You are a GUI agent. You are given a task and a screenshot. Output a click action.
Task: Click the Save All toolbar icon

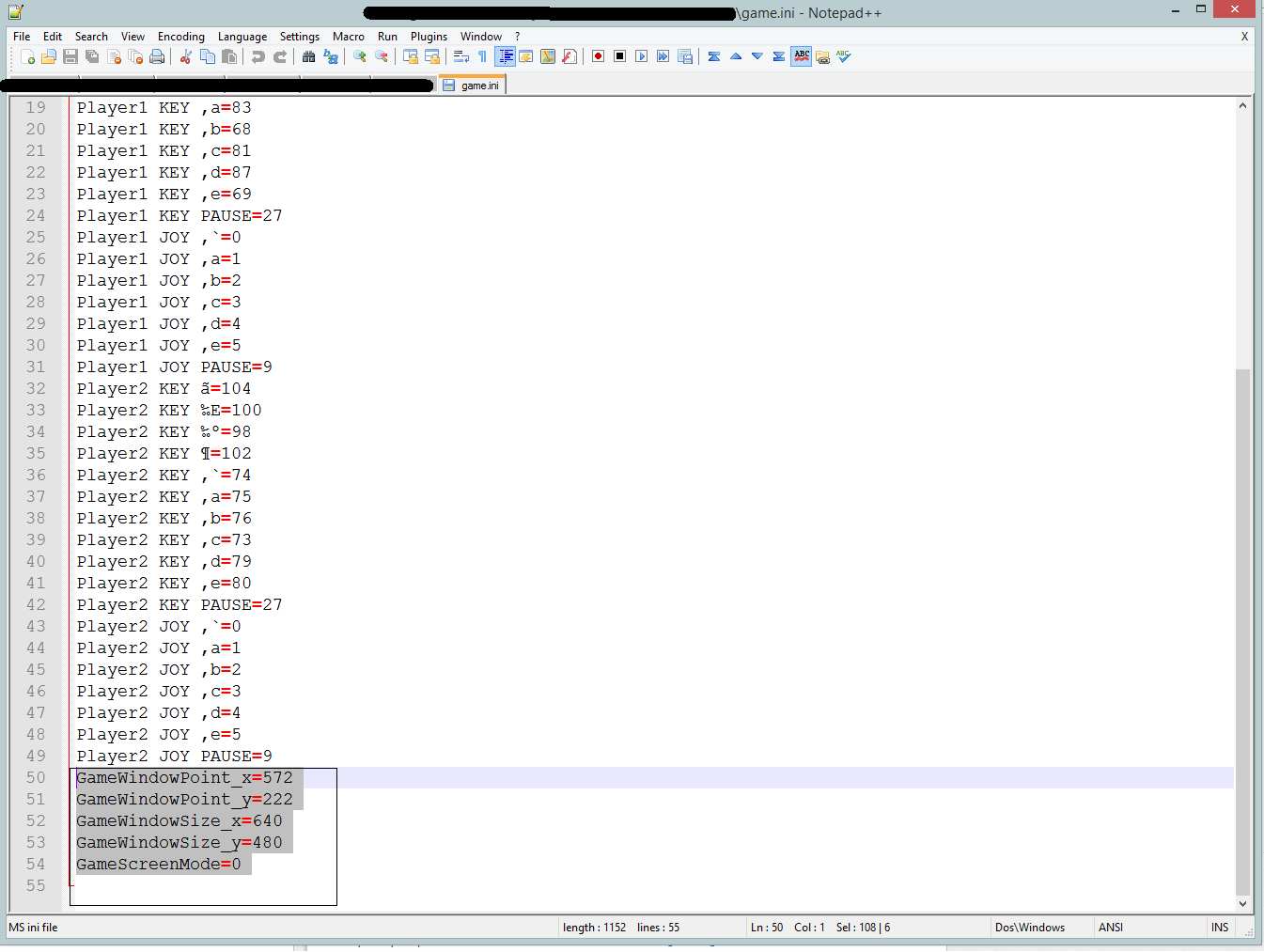tap(92, 57)
